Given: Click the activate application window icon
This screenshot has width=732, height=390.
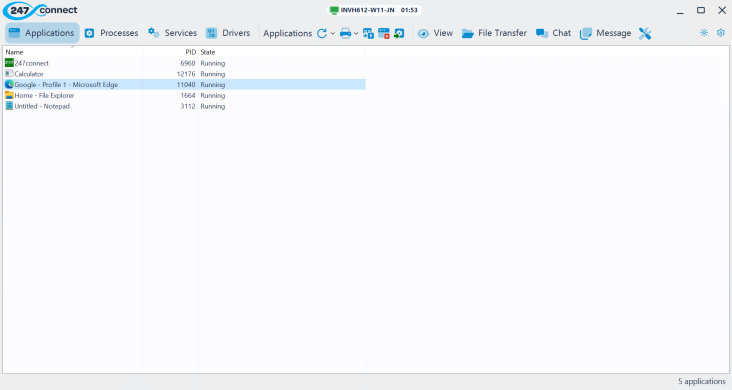Looking at the screenshot, I should point(368,33).
